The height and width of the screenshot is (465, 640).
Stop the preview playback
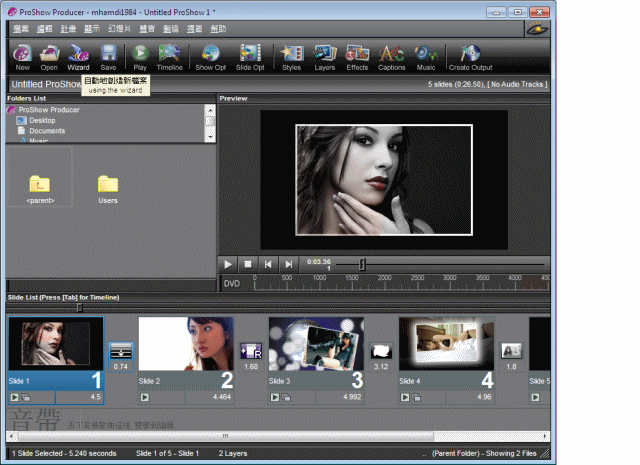(248, 265)
